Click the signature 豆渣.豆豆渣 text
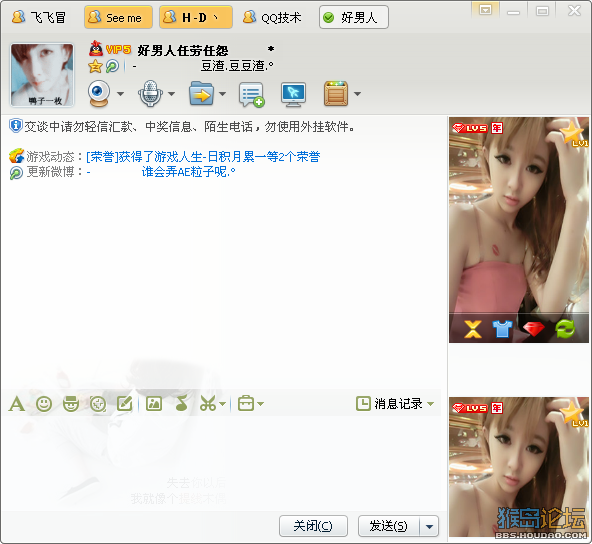592x544 pixels. (237, 66)
